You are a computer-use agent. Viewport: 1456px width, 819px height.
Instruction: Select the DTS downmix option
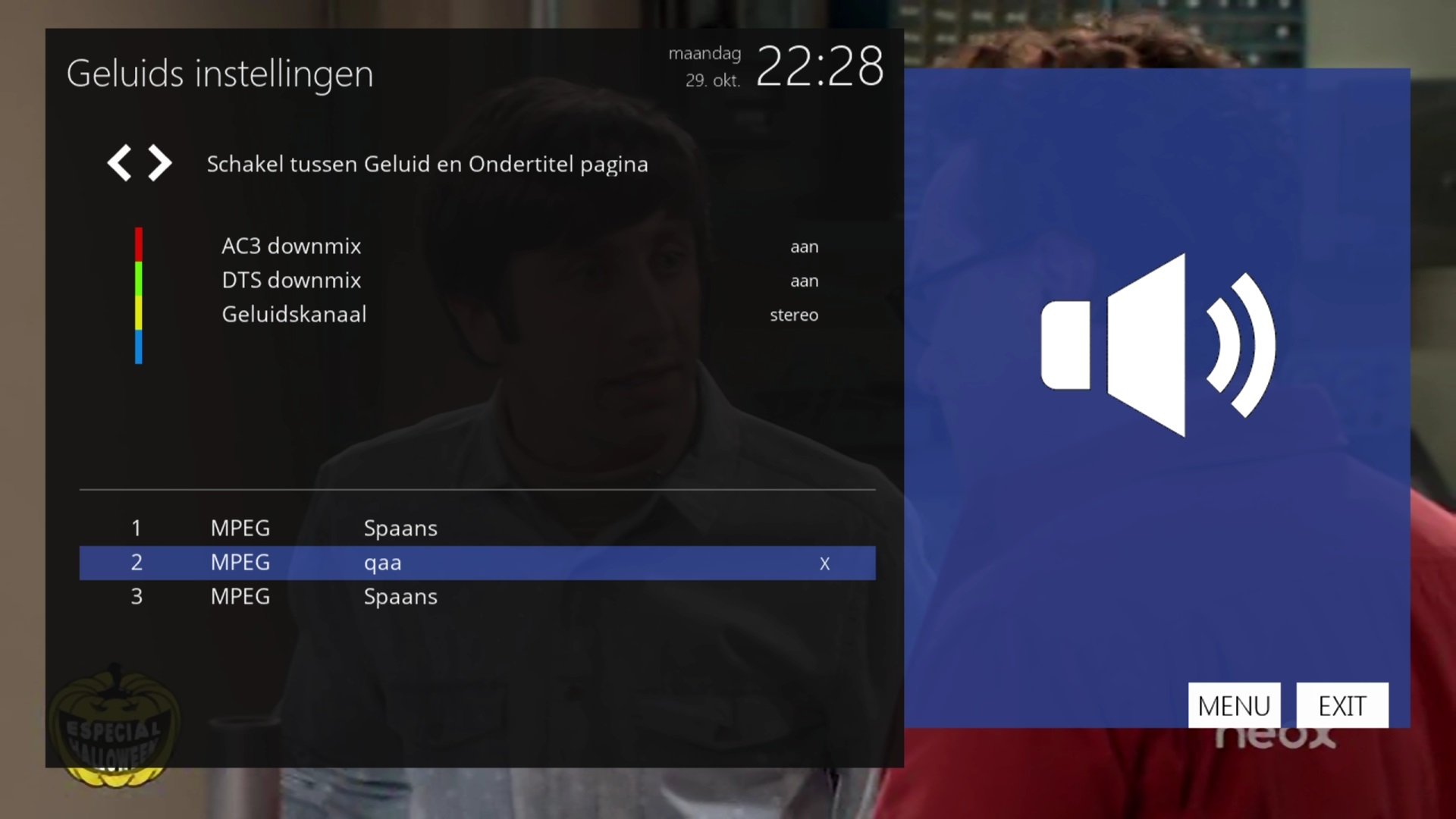[x=291, y=281]
